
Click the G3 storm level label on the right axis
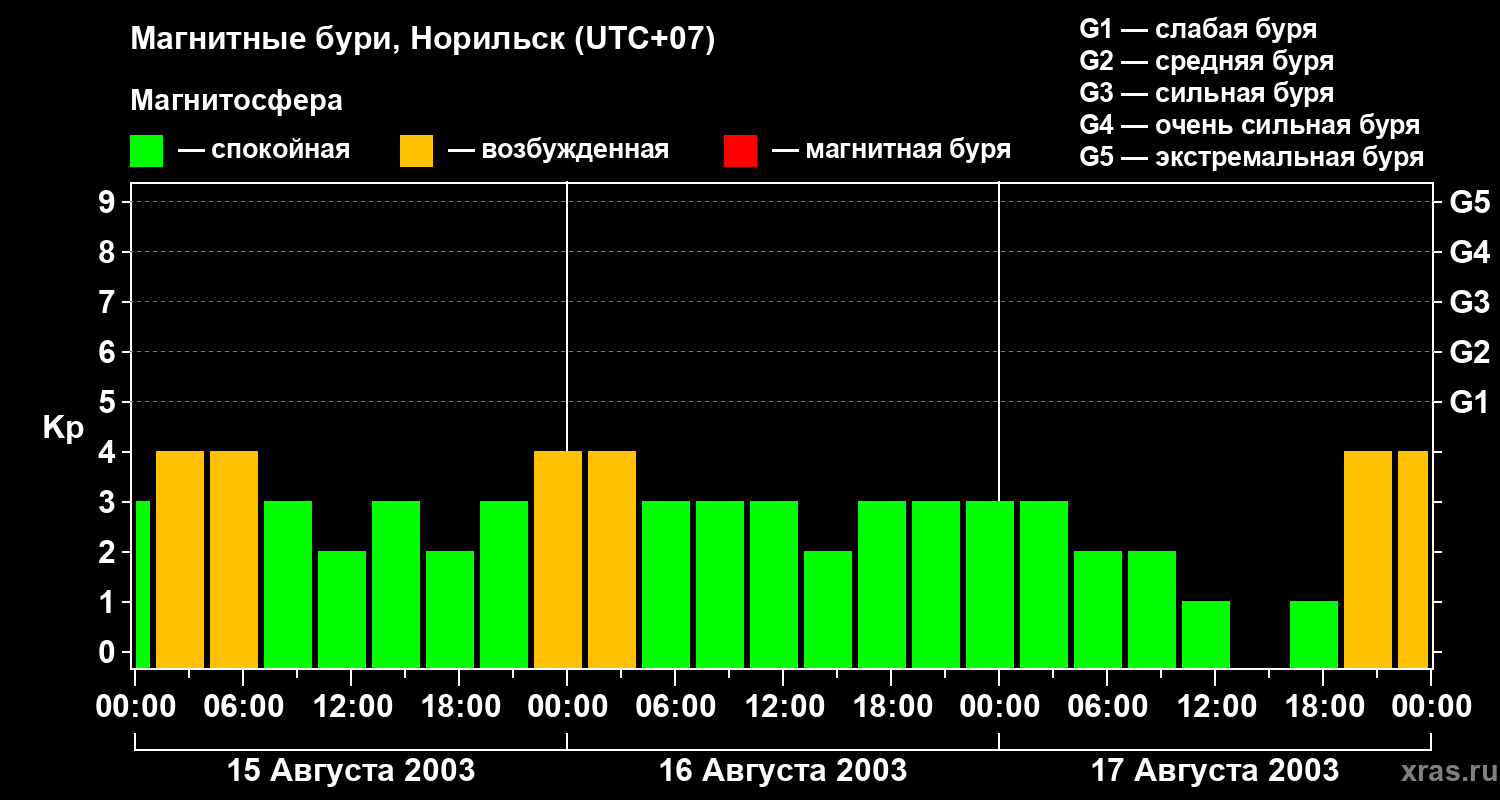point(1469,302)
